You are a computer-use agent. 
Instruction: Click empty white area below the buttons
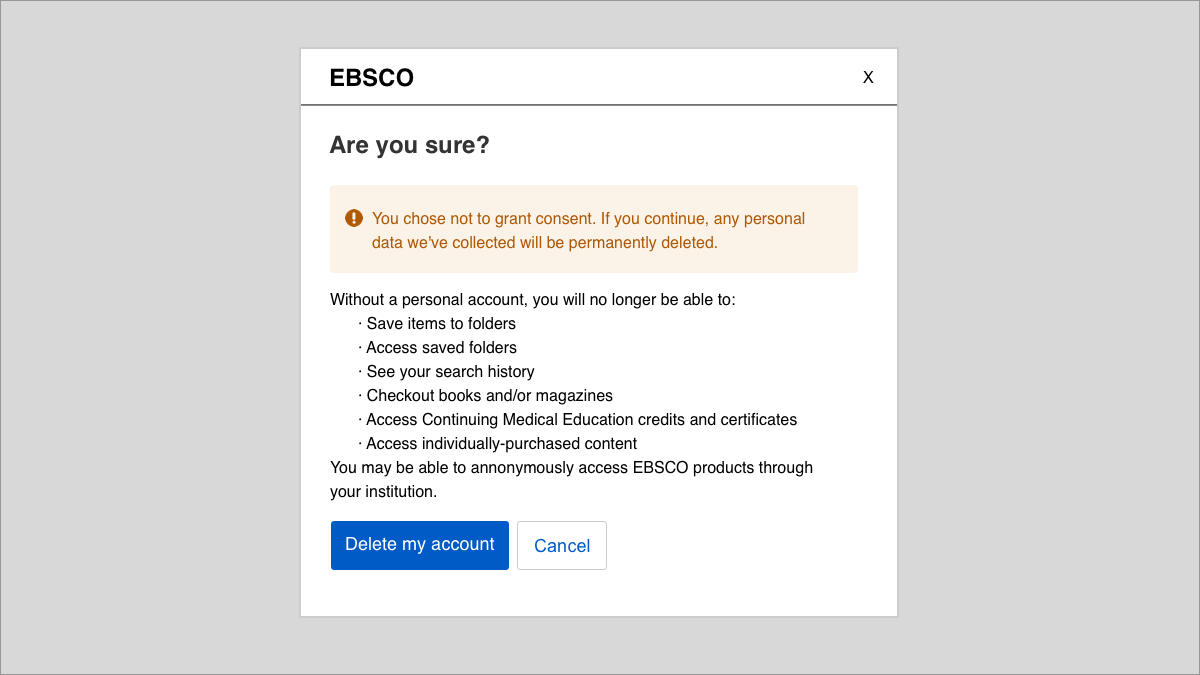tap(598, 593)
